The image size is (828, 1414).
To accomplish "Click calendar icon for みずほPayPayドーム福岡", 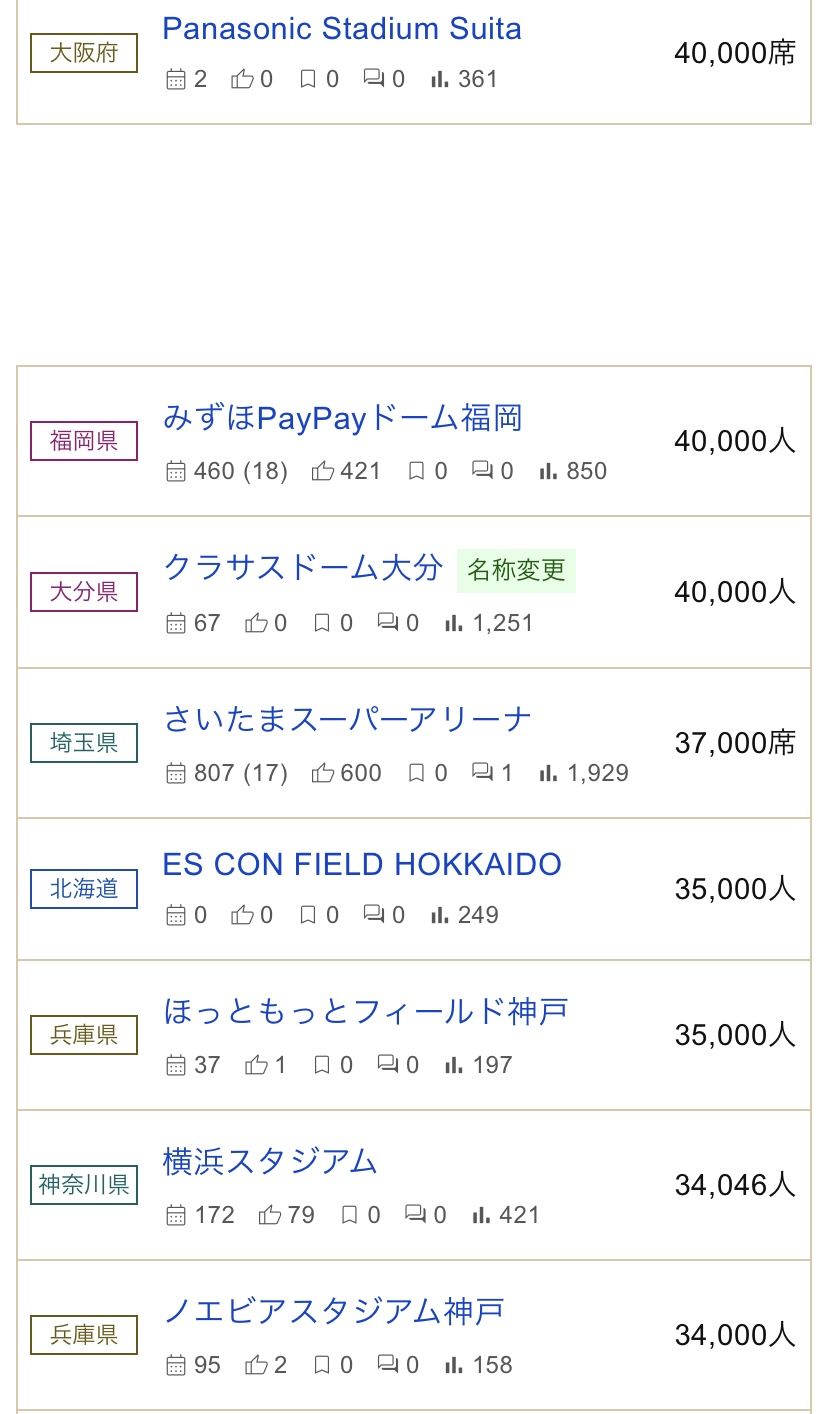I will pos(176,471).
